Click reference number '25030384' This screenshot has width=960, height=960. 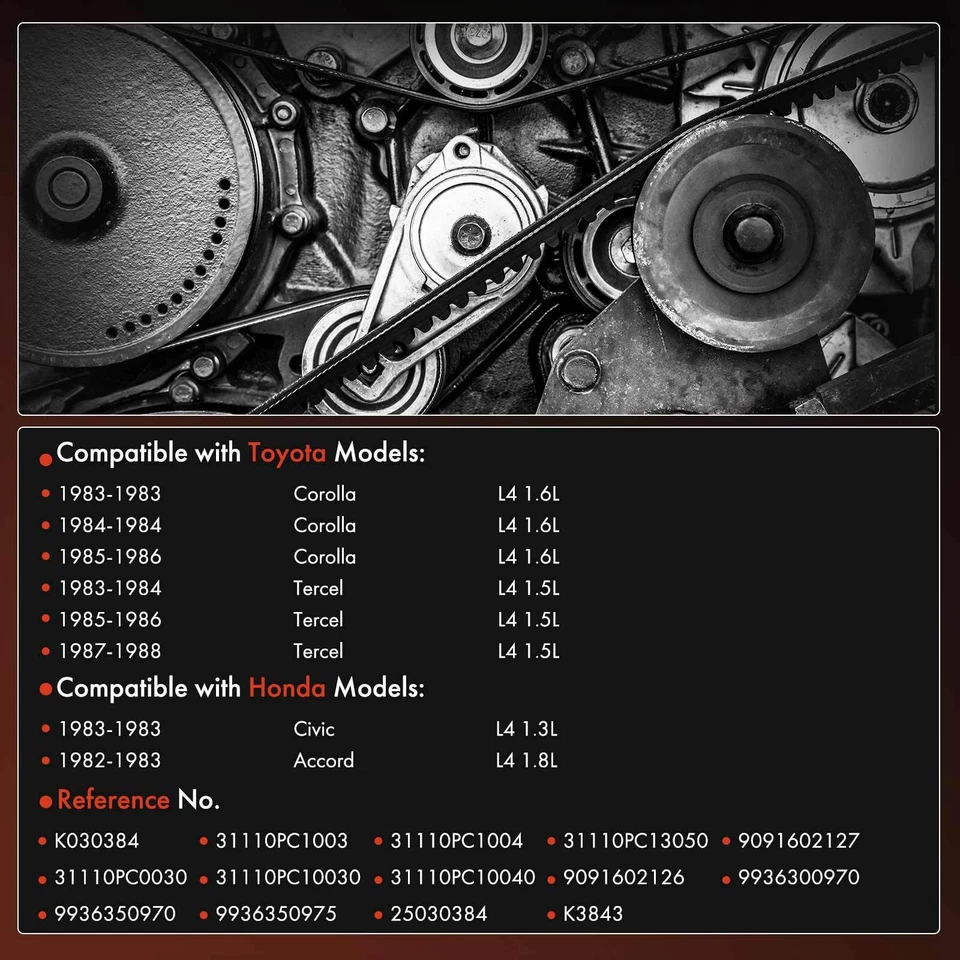click(439, 914)
